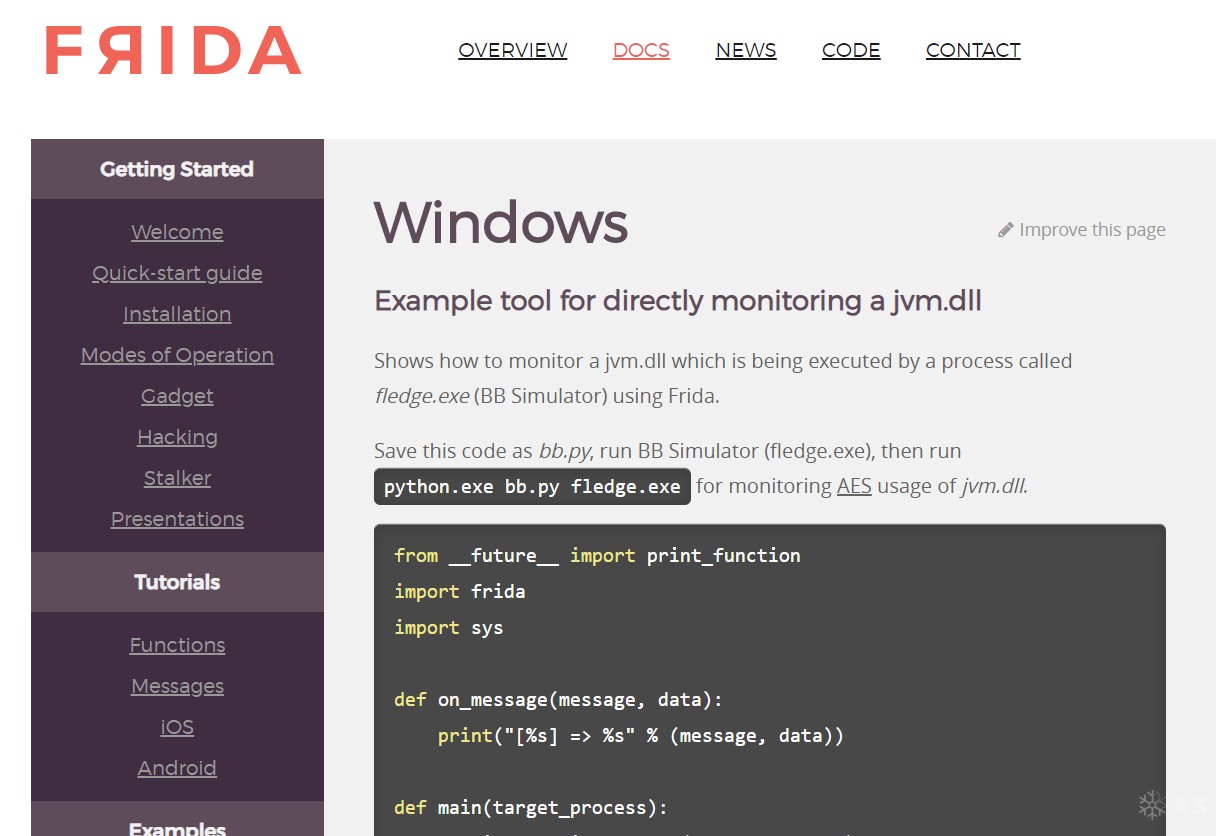
Task: Go to the Hacking page
Action: point(177,437)
